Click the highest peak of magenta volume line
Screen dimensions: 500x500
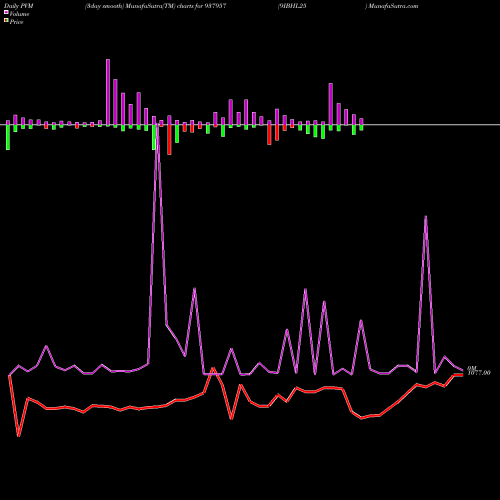point(157,124)
